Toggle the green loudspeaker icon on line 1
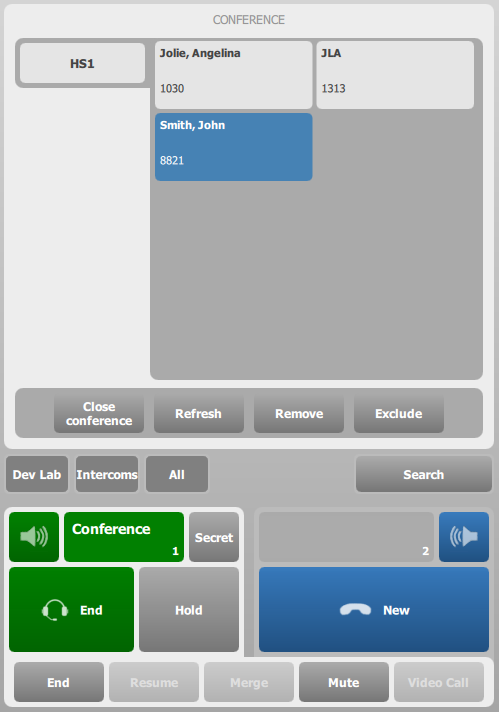This screenshot has width=499, height=712. tap(34, 537)
